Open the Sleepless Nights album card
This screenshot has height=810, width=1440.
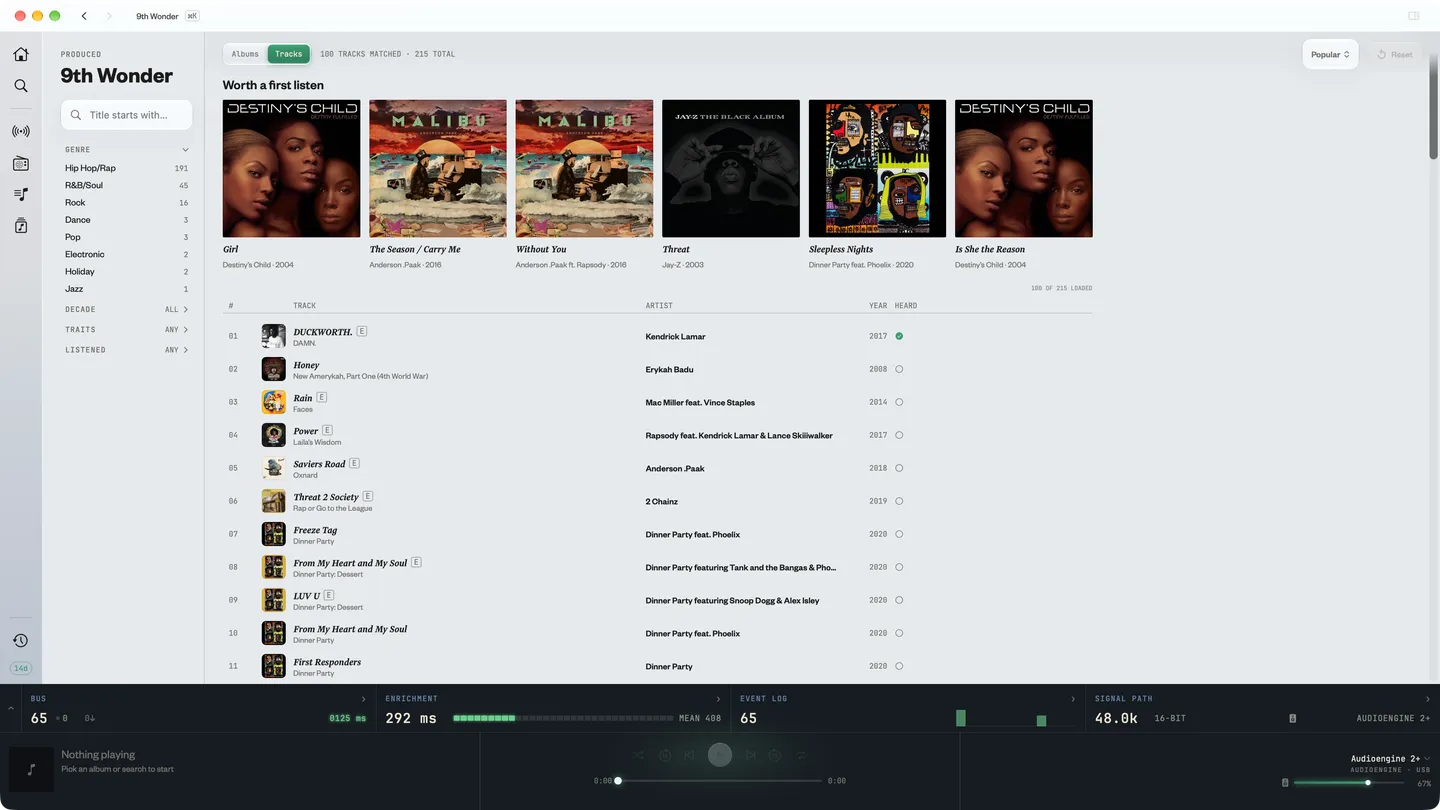[877, 185]
